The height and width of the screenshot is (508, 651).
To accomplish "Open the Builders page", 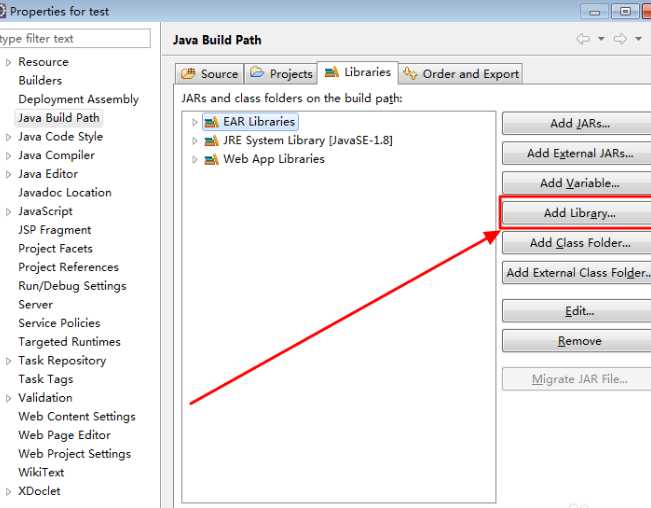I will tap(40, 81).
